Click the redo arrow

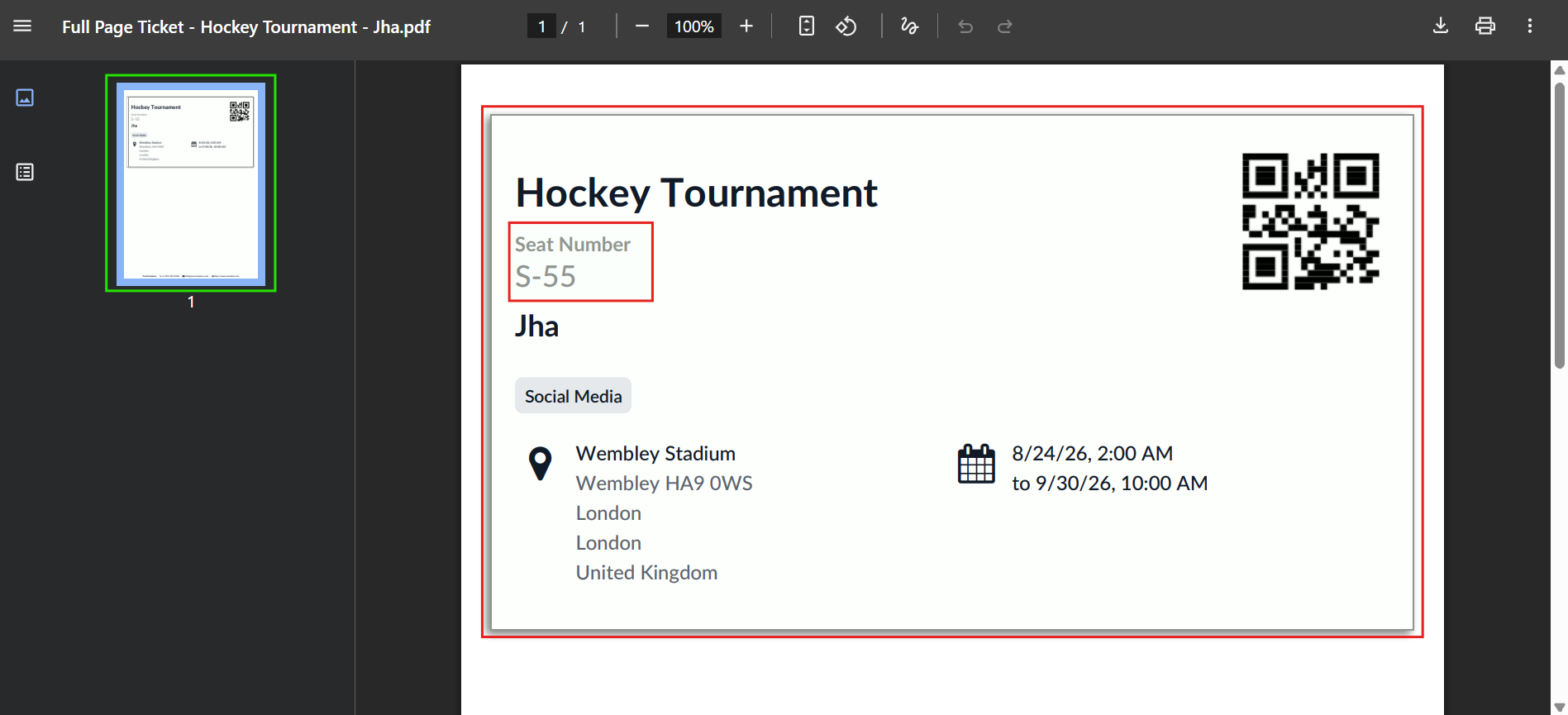[x=1005, y=26]
